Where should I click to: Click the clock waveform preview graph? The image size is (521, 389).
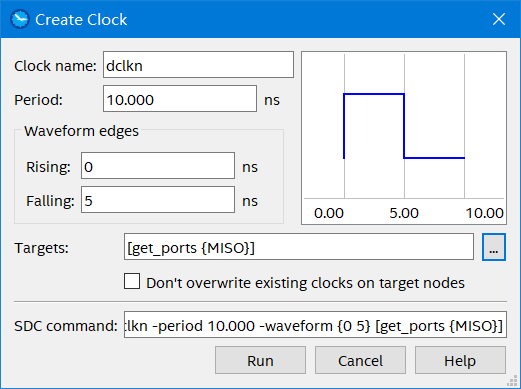click(x=404, y=138)
